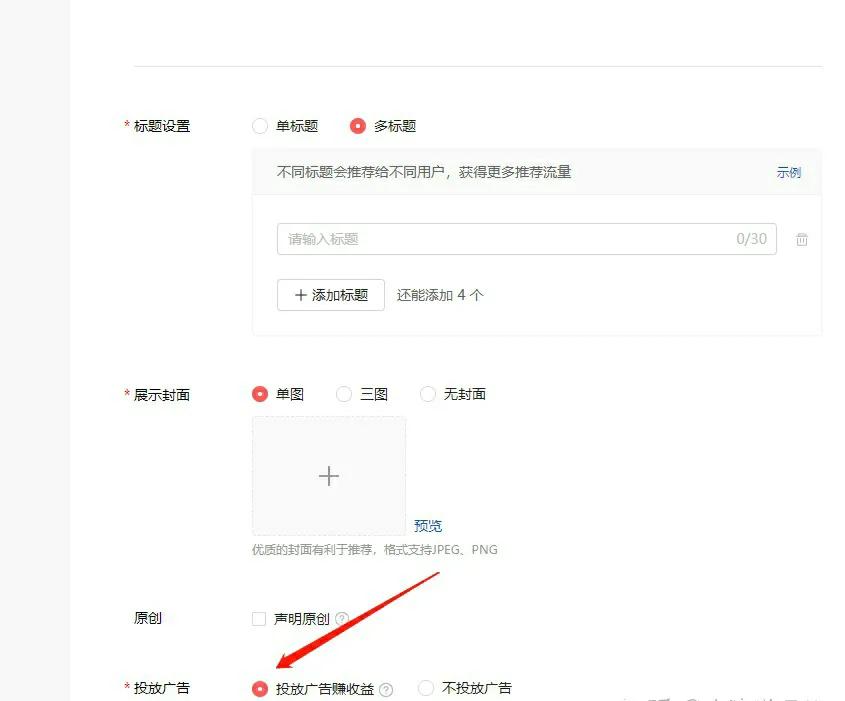Screen dimensions: 845x701
Task: Click the trash icon to delete the title input
Action: [802, 239]
